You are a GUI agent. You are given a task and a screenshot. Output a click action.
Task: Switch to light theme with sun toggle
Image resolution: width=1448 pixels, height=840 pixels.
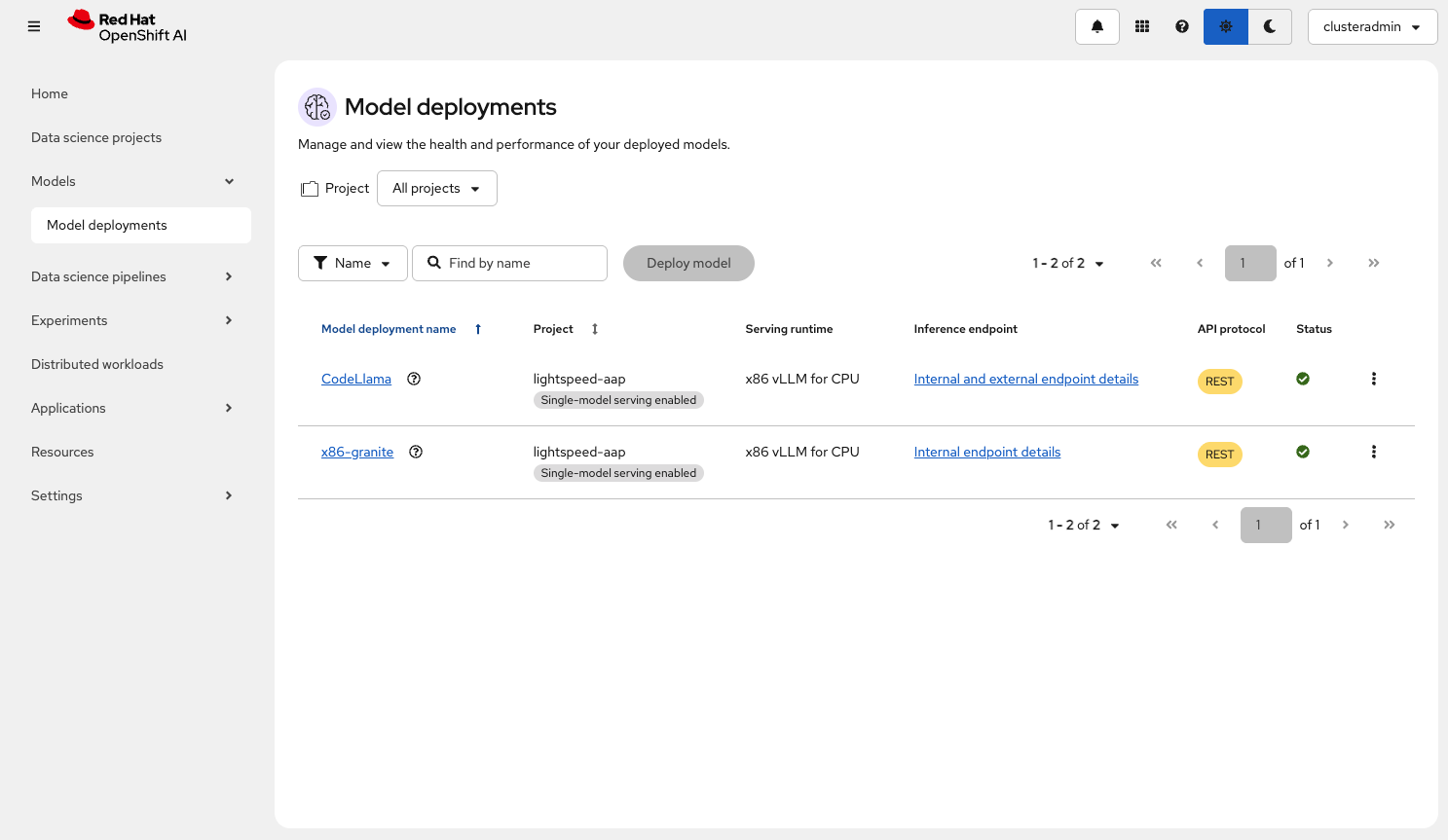coord(1225,27)
